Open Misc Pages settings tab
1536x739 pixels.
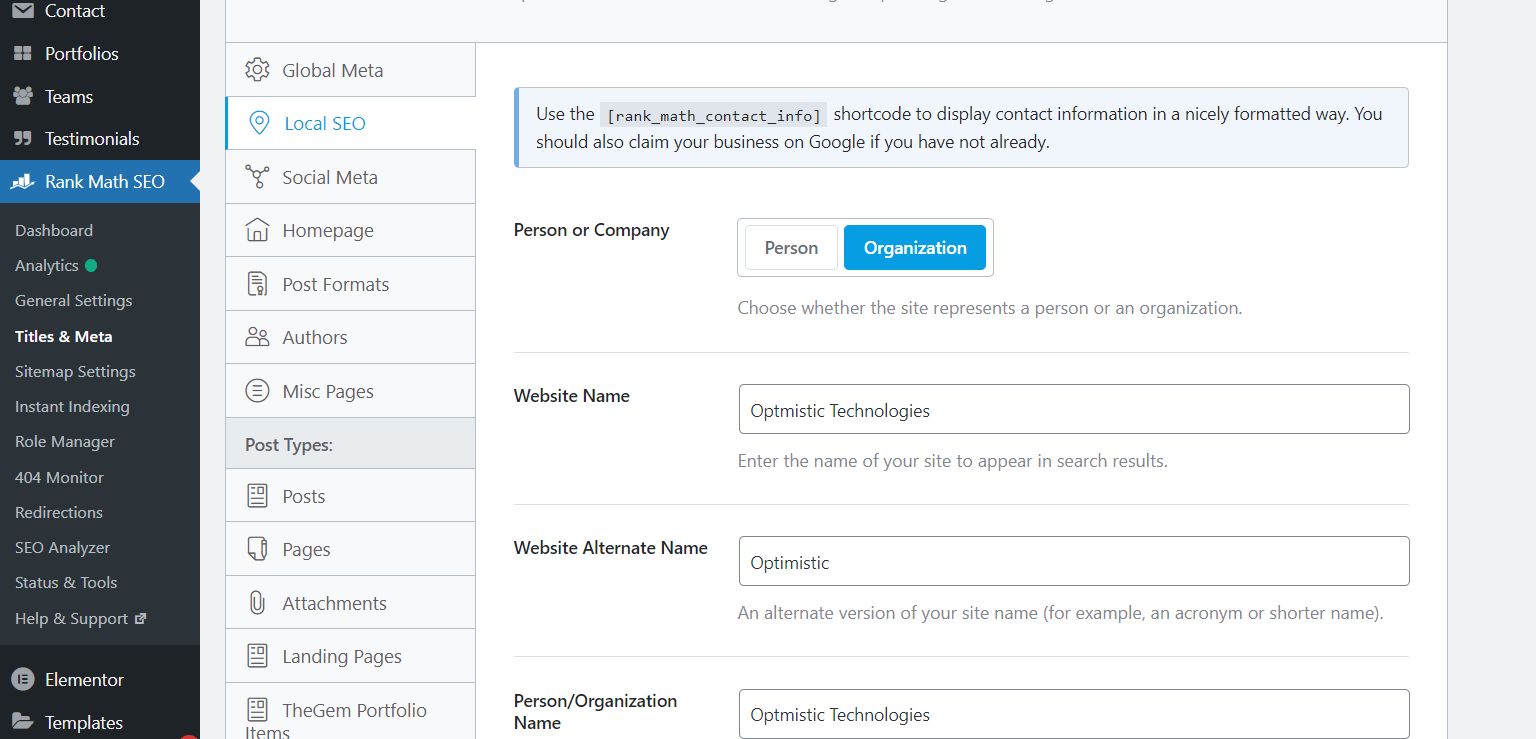click(328, 391)
